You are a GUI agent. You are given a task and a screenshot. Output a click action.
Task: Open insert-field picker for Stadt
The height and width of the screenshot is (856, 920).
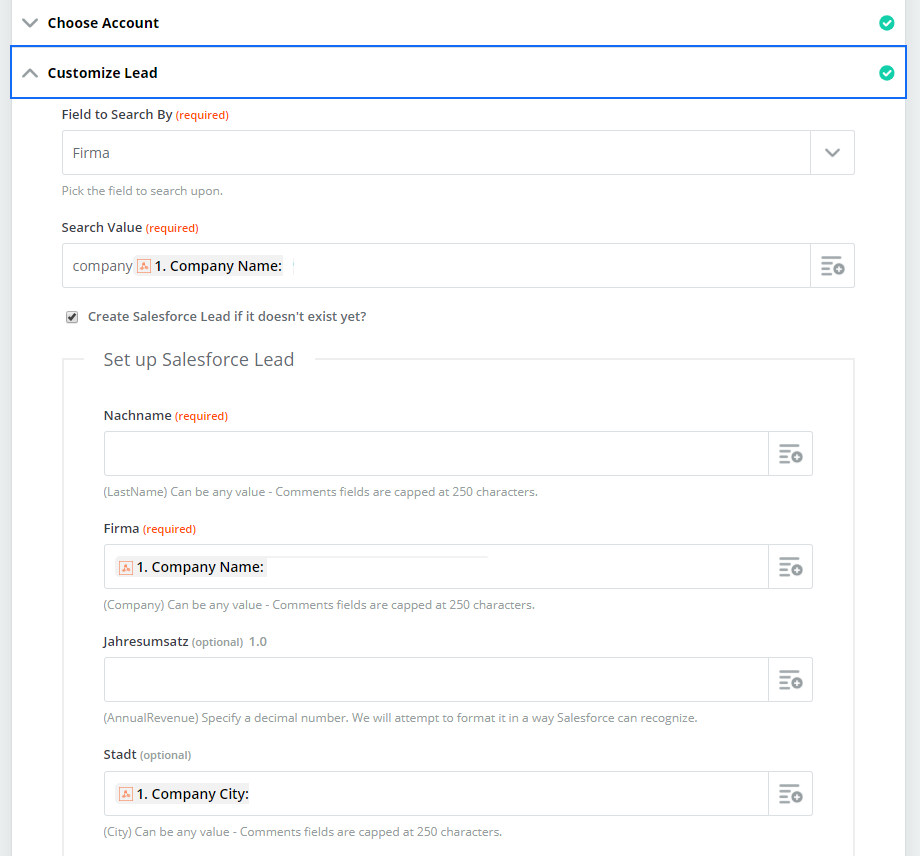click(x=790, y=794)
